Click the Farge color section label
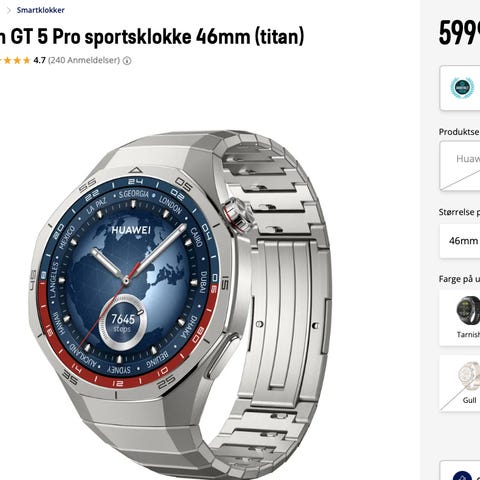480x480 pixels. 459,279
